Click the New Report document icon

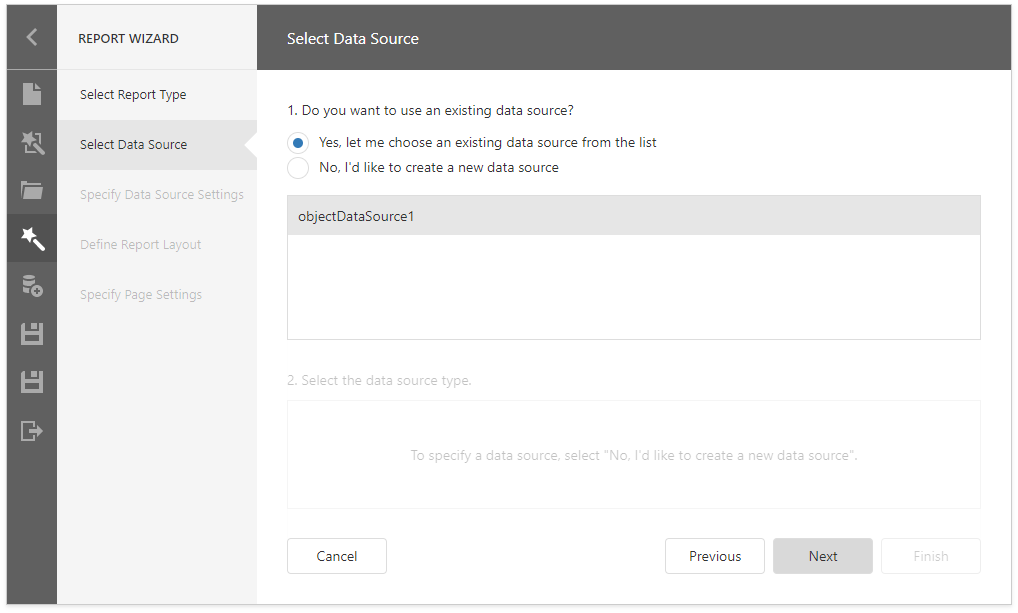click(x=32, y=94)
